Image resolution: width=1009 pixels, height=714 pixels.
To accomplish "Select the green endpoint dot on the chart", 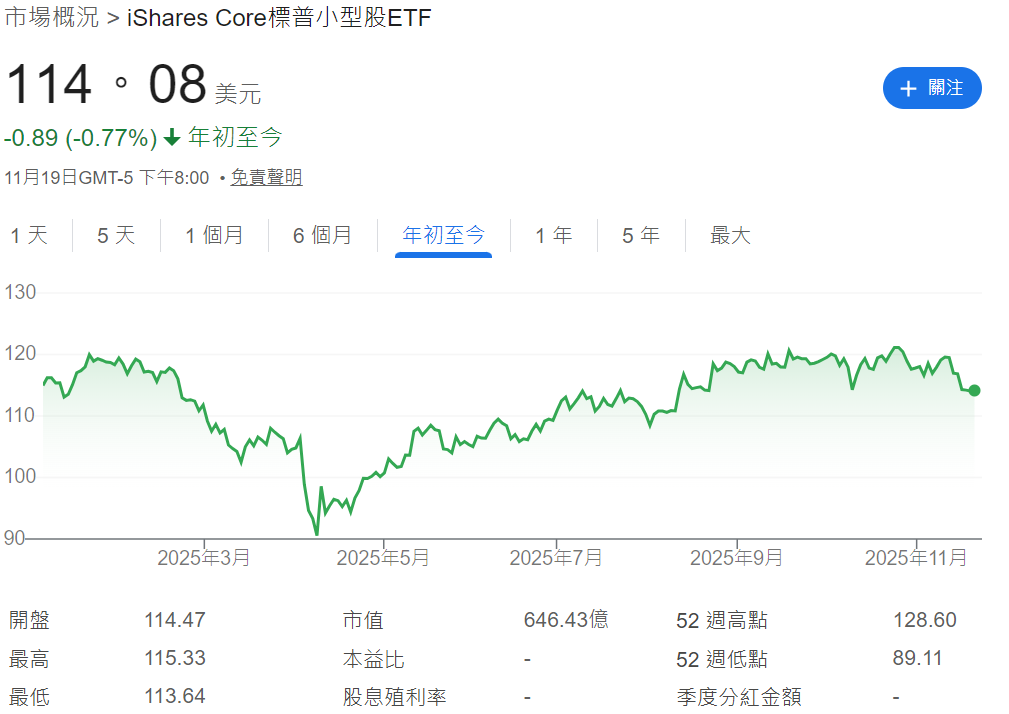I will click(973, 391).
